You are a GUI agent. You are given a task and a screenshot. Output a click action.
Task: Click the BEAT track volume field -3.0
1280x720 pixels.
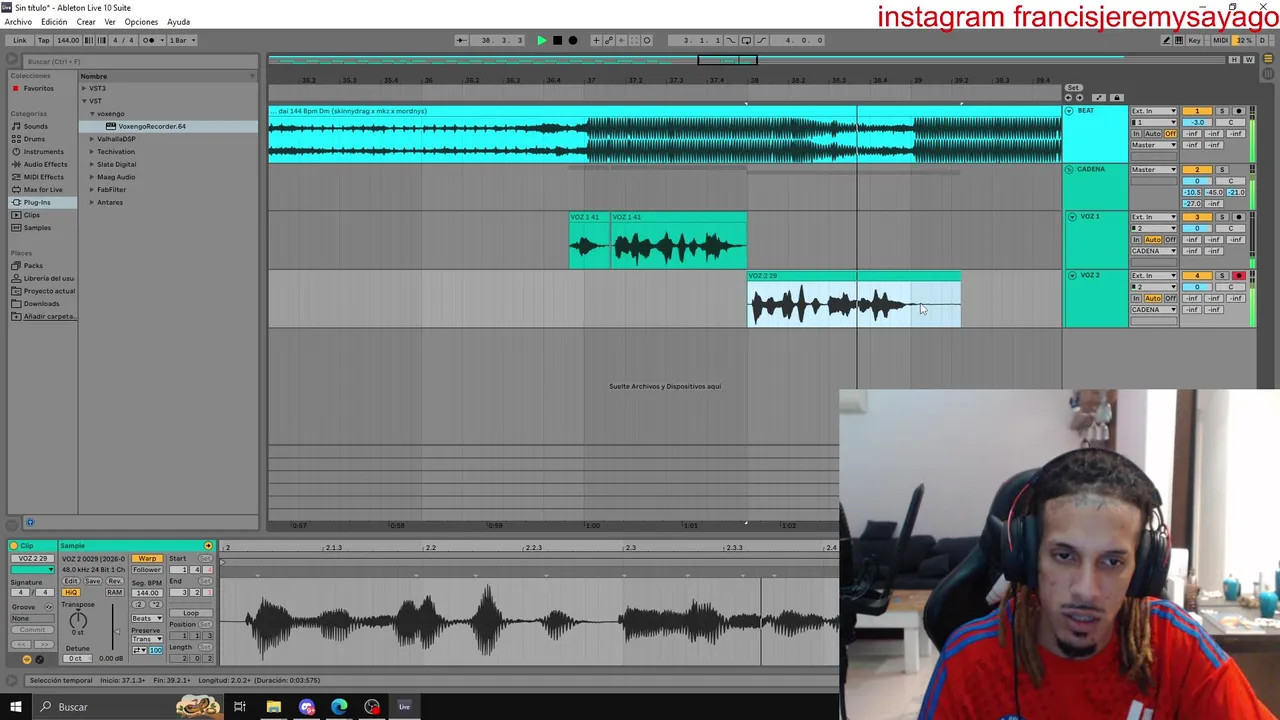click(x=1196, y=122)
